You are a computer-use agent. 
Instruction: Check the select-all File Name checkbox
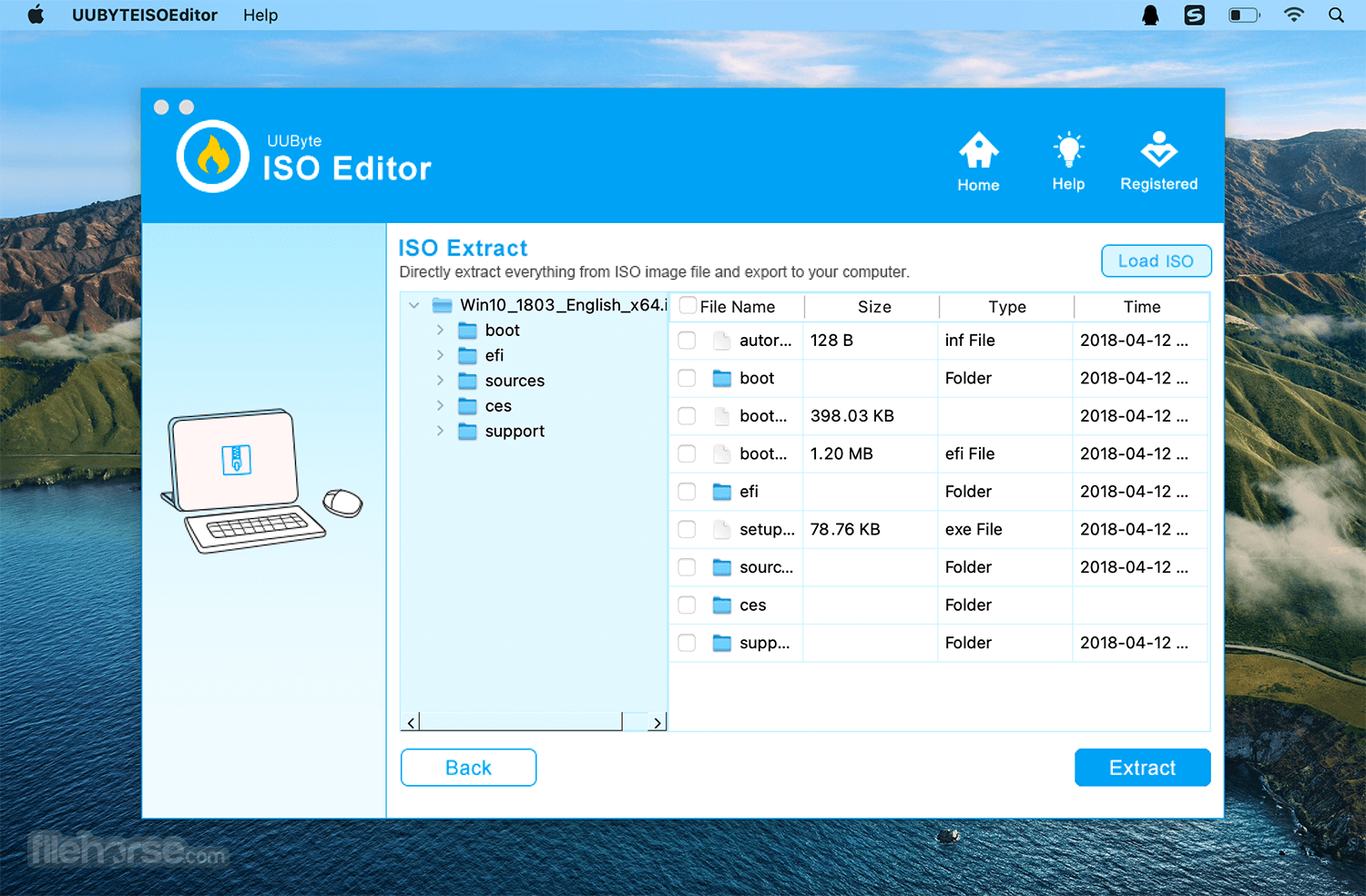tap(688, 306)
